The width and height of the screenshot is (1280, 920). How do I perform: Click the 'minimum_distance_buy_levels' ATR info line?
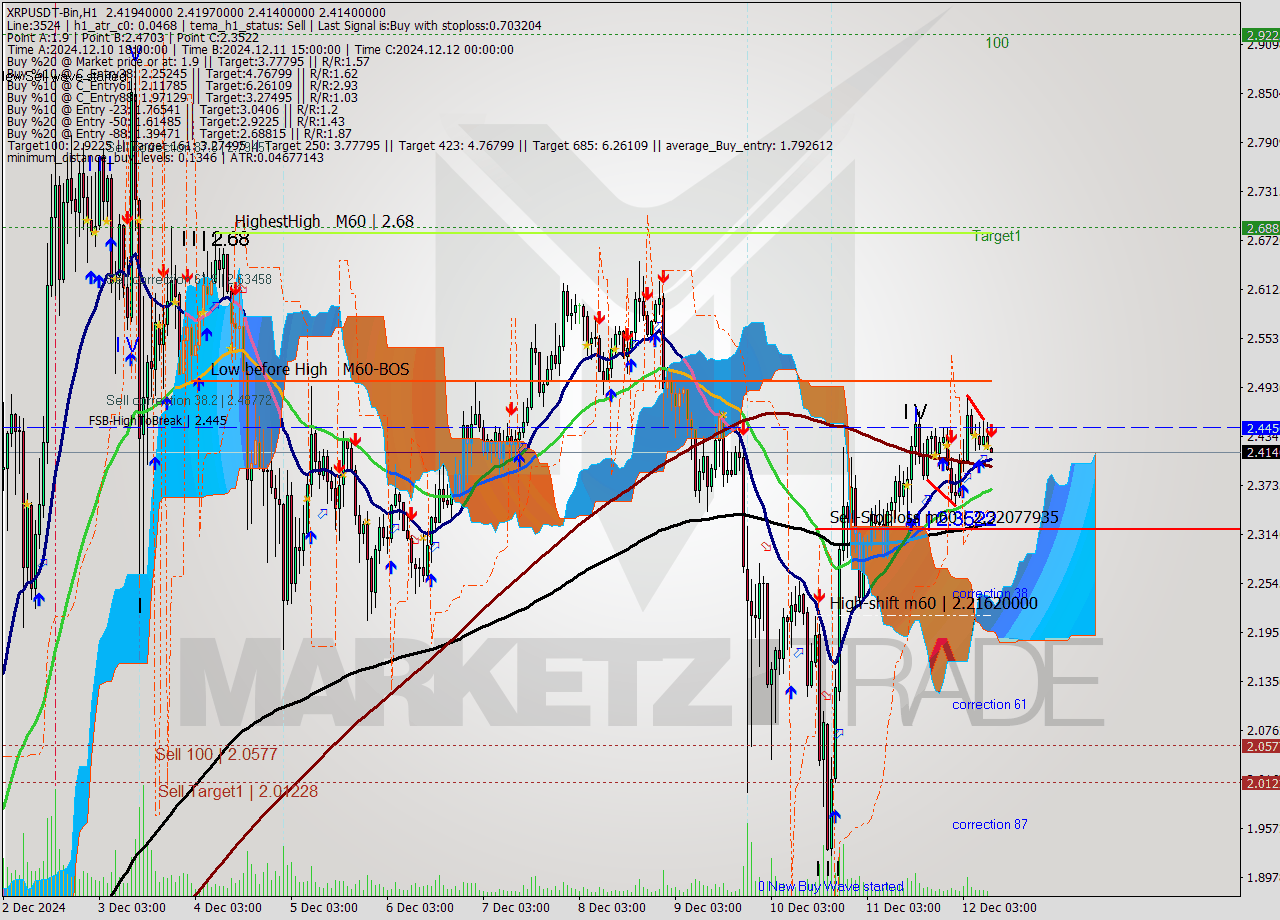[165, 158]
